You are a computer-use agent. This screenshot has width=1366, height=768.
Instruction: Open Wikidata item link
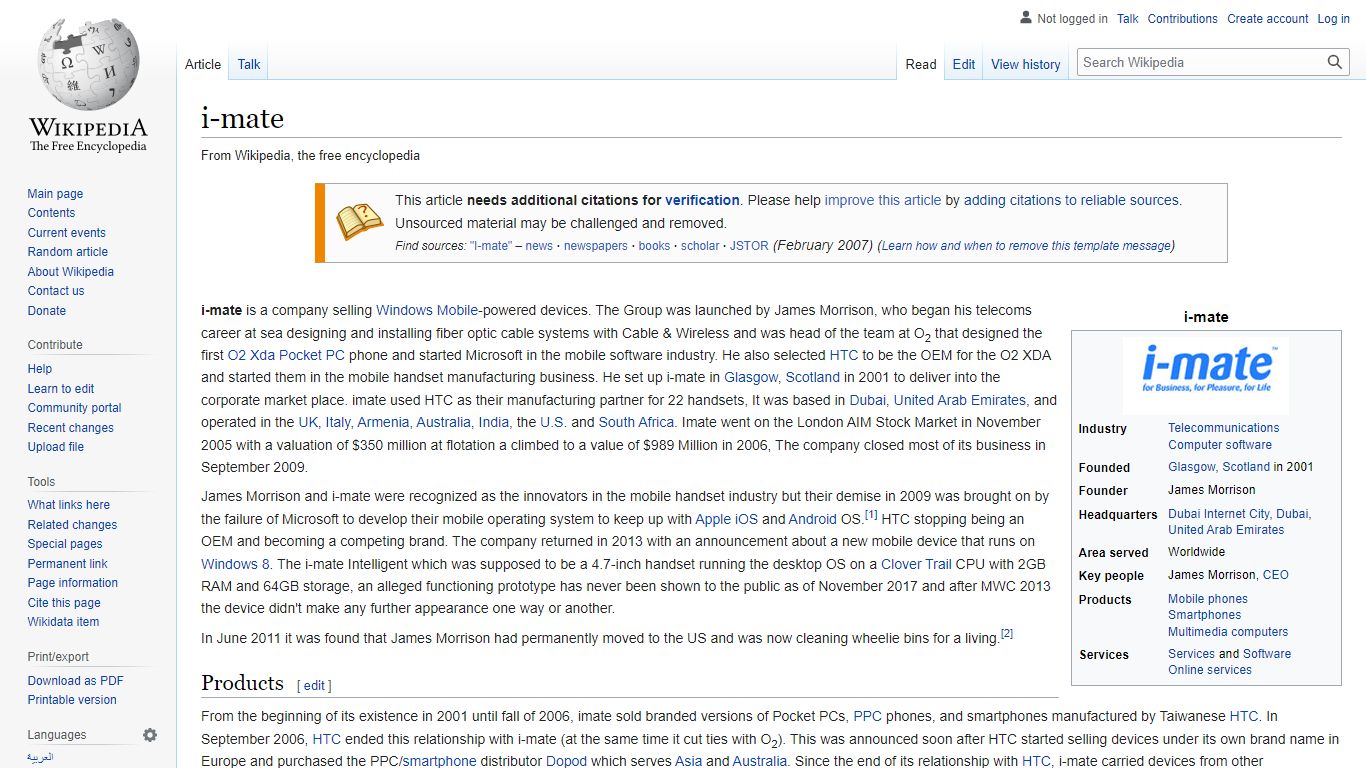63,622
